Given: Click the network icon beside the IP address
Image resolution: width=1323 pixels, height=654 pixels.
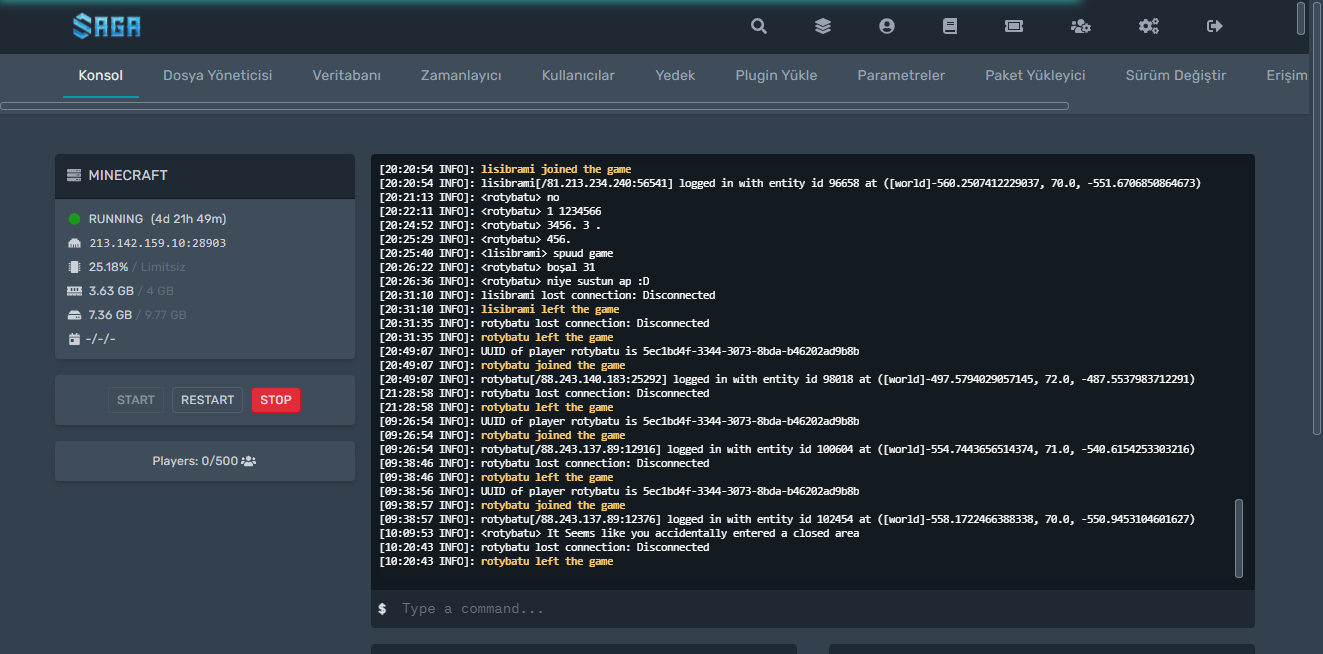Looking at the screenshot, I should coord(74,243).
